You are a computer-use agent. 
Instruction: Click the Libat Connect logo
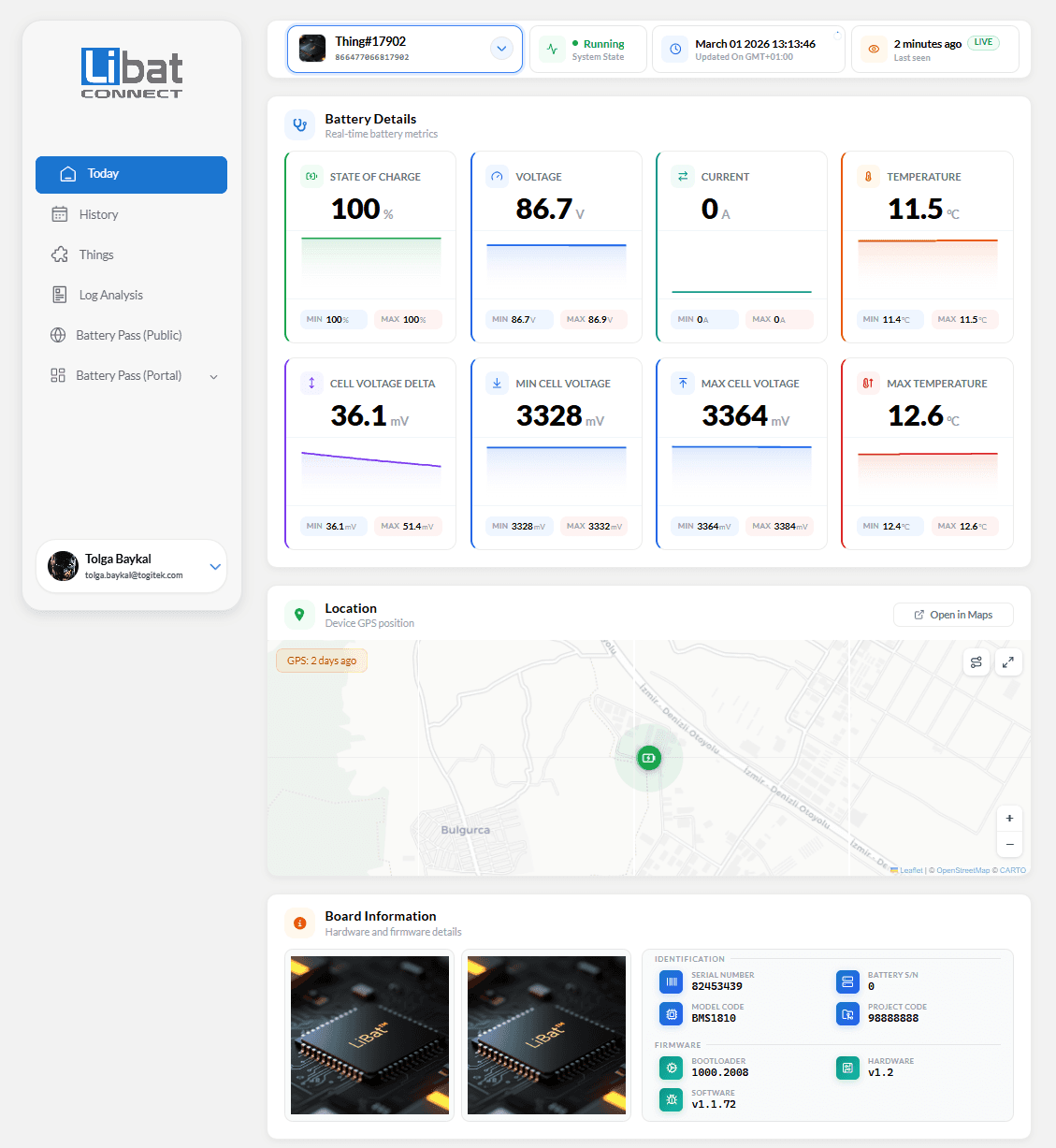point(132,73)
